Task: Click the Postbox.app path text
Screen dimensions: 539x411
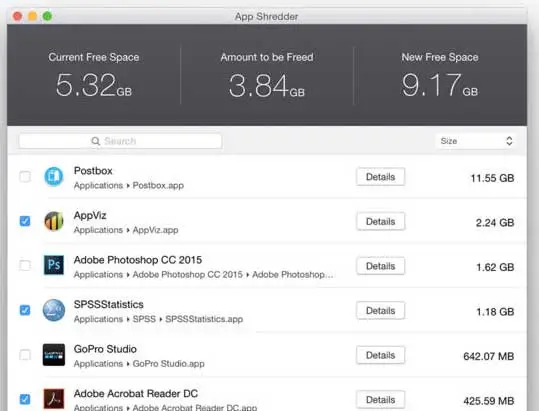Action: [x=158, y=186]
